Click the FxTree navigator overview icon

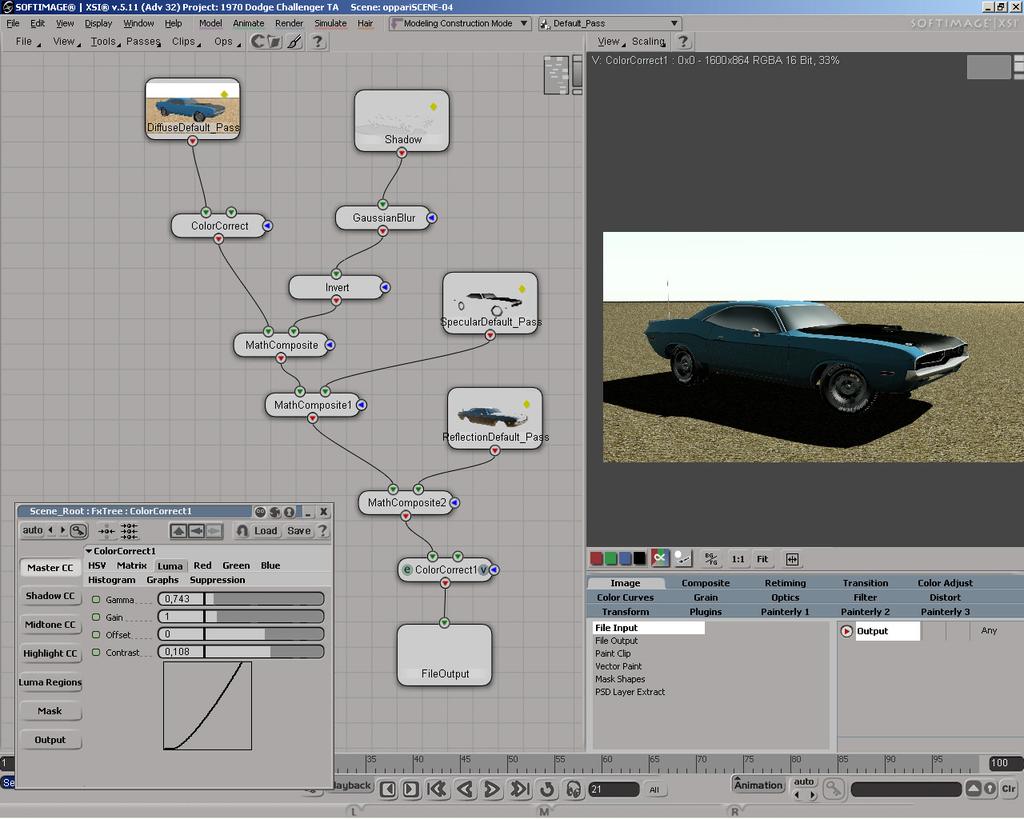pos(557,75)
